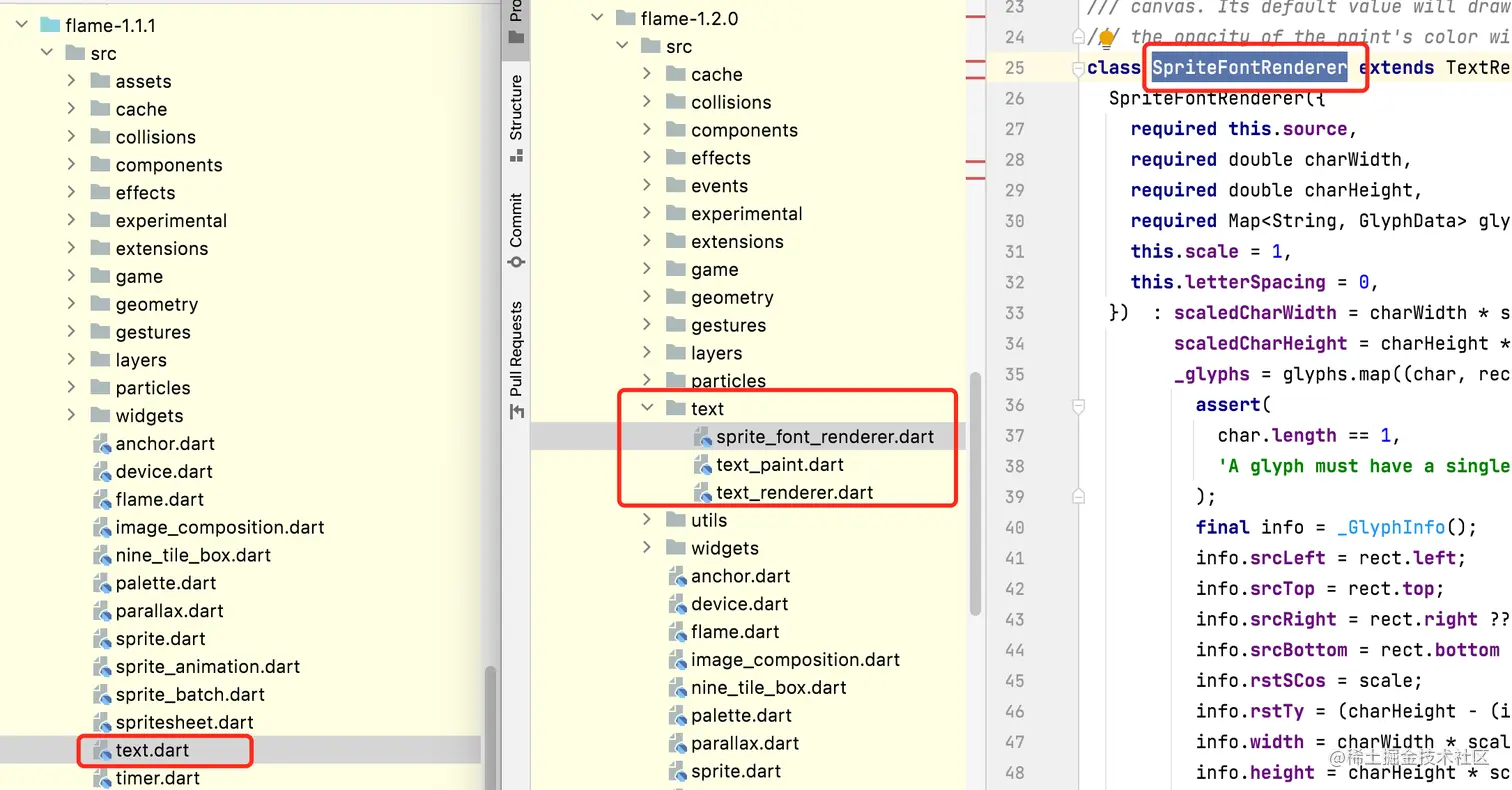Select sprite_font_renderer.dart file
The height and width of the screenshot is (790, 1512).
(825, 436)
